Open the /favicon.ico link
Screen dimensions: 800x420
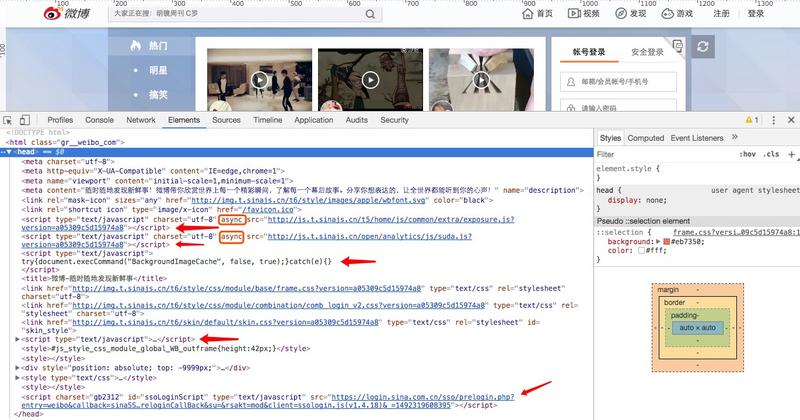(271, 209)
